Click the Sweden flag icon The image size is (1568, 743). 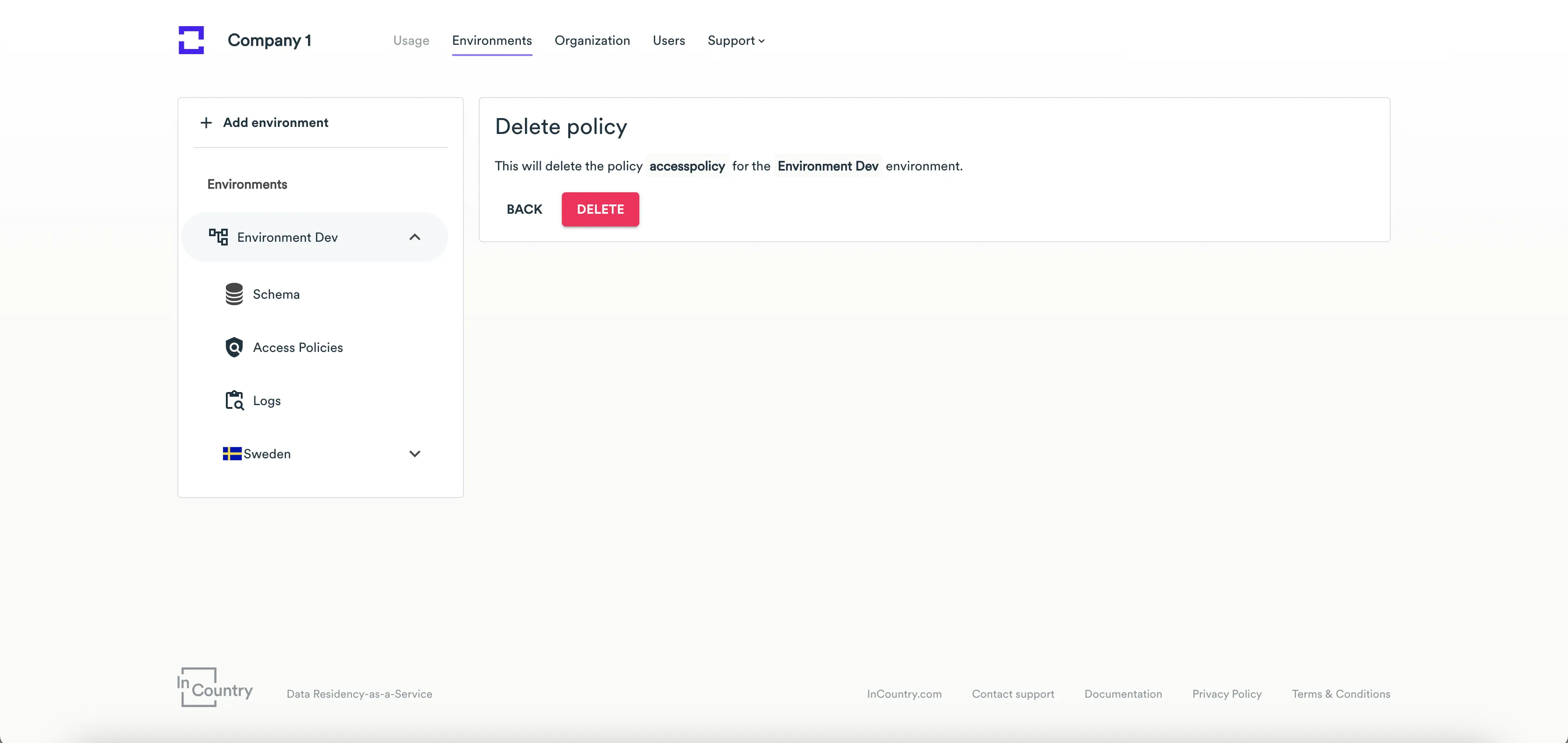click(x=231, y=453)
